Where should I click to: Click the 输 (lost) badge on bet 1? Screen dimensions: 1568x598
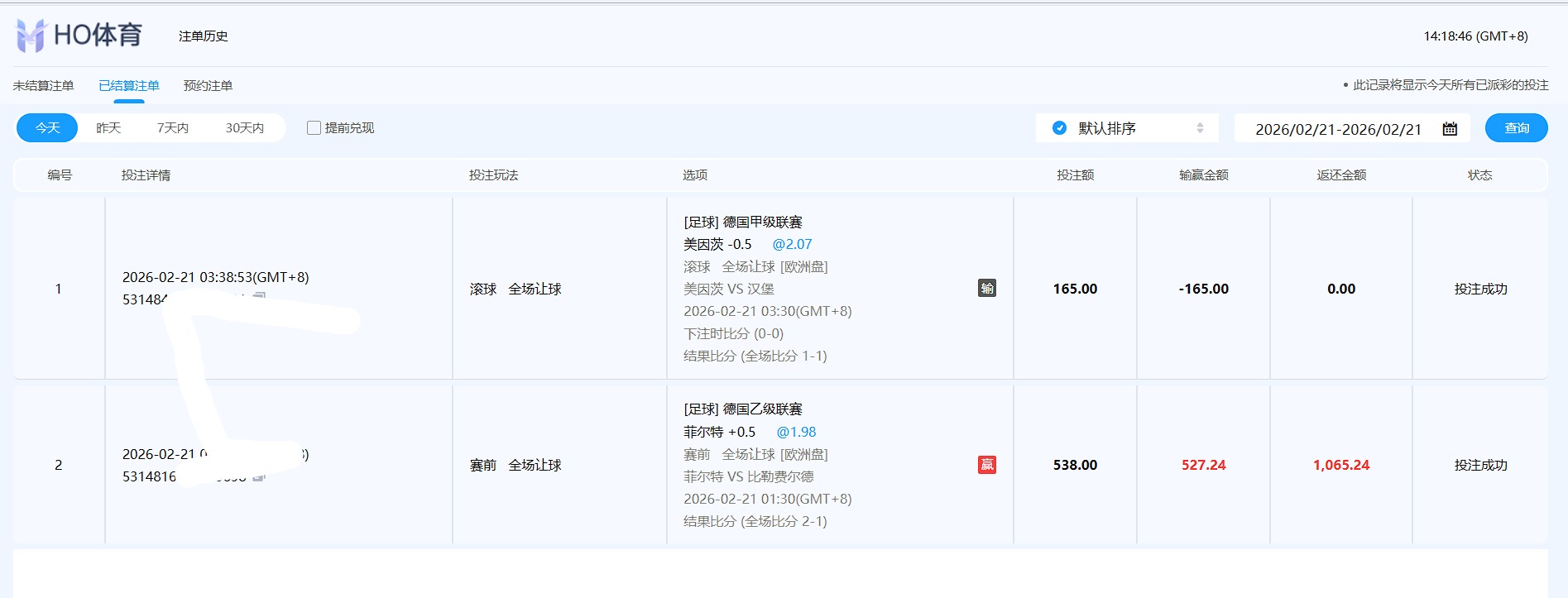[x=986, y=289]
